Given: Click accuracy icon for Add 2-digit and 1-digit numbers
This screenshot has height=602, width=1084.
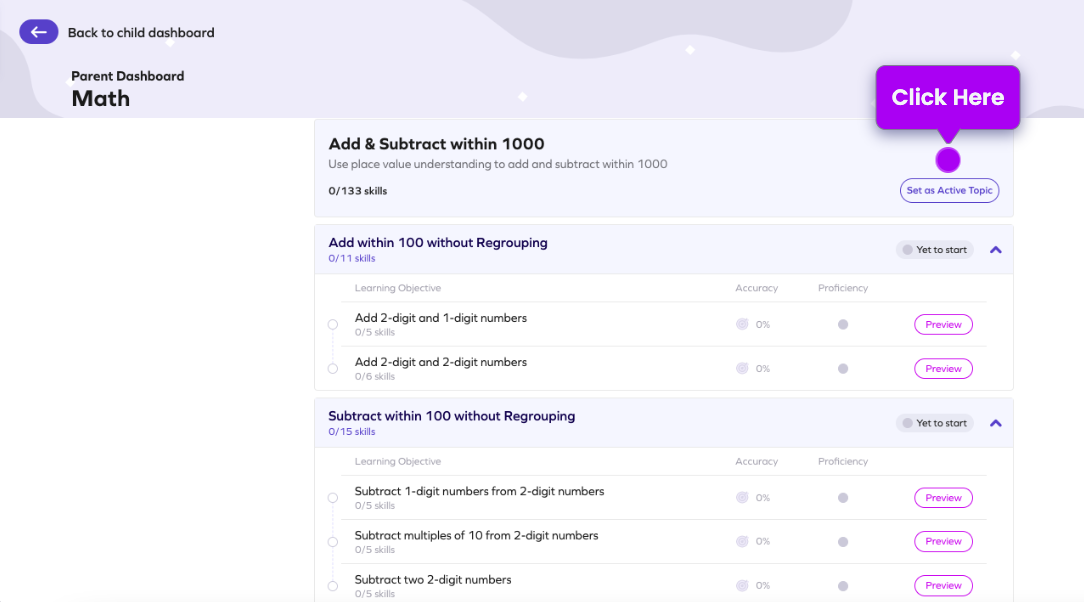Looking at the screenshot, I should (x=742, y=324).
